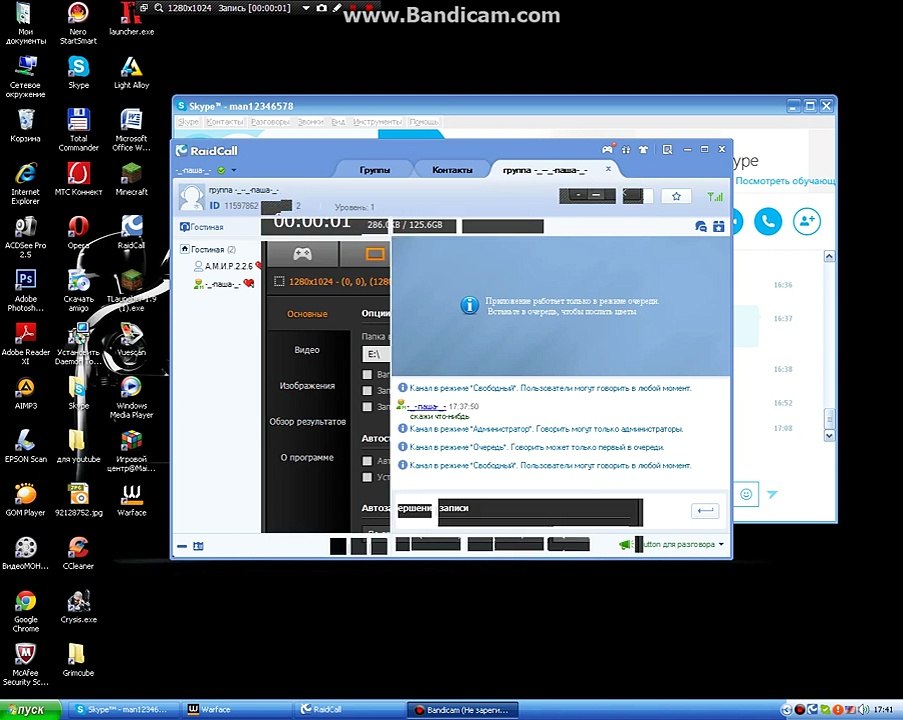The height and width of the screenshot is (720, 903).
Task: Switch to the Контакты tab
Action: pos(452,170)
